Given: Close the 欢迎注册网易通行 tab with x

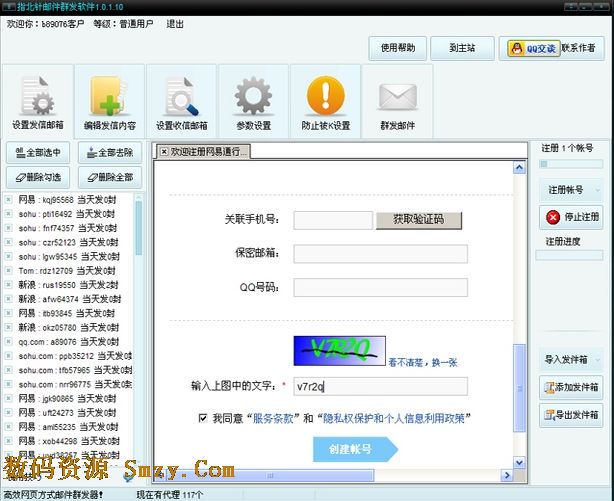Looking at the screenshot, I should (164, 152).
